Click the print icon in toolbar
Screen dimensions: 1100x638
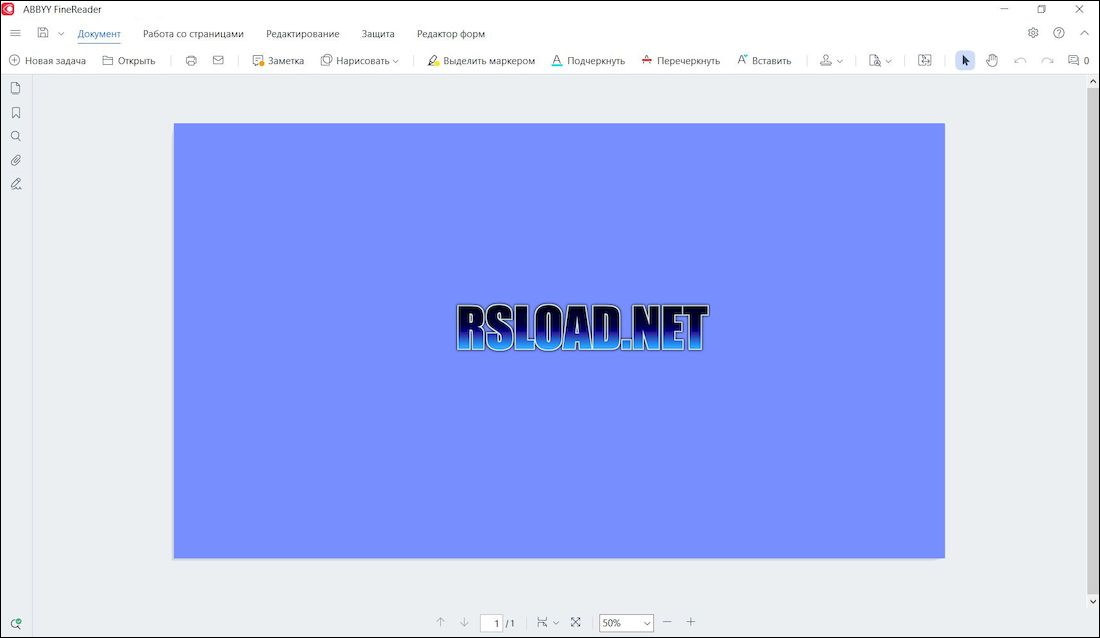point(191,60)
